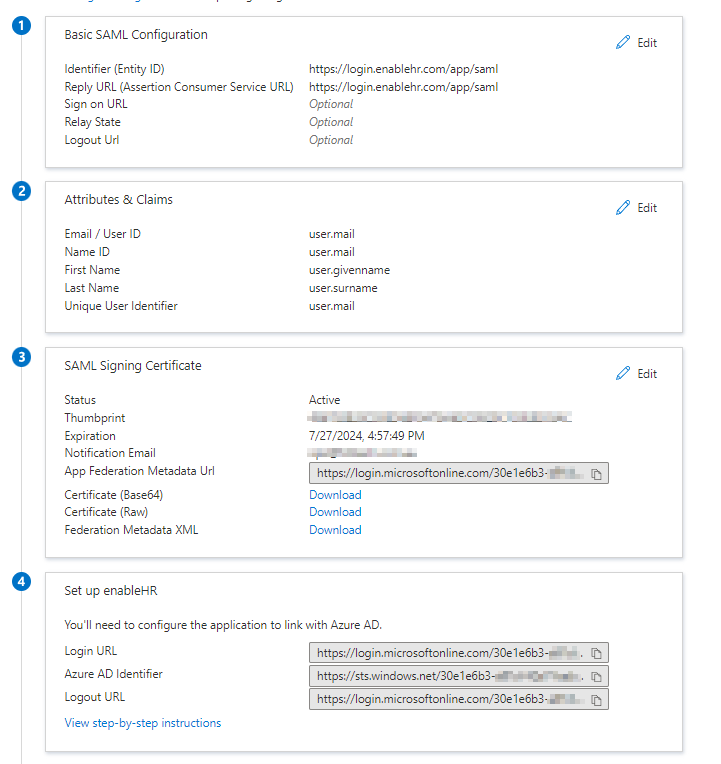The height and width of the screenshot is (764, 721).
Task: Select the expiration date 7/27/2024, 4:57:49 PM
Action: [x=366, y=436]
